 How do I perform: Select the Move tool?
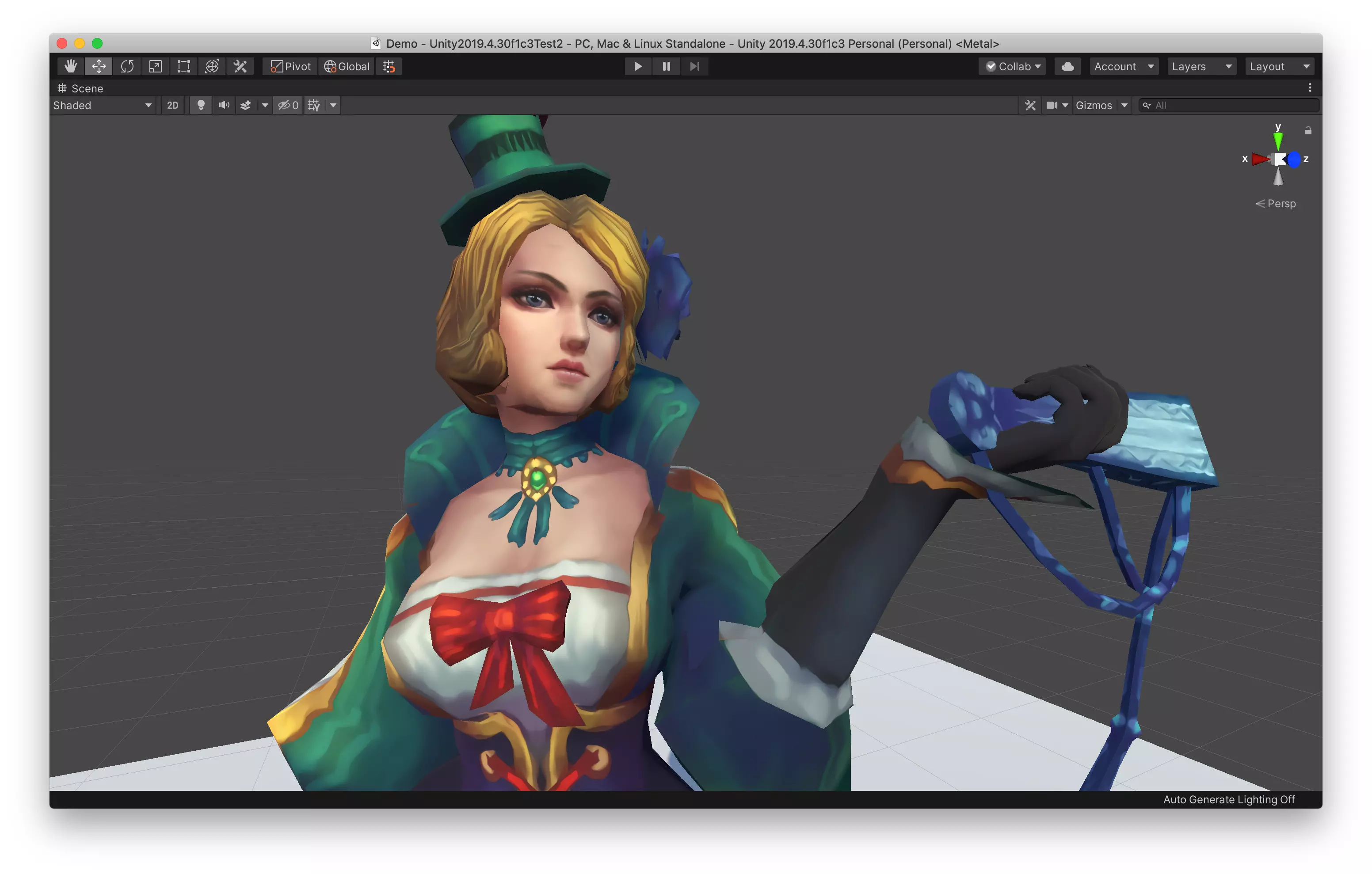[x=99, y=67]
